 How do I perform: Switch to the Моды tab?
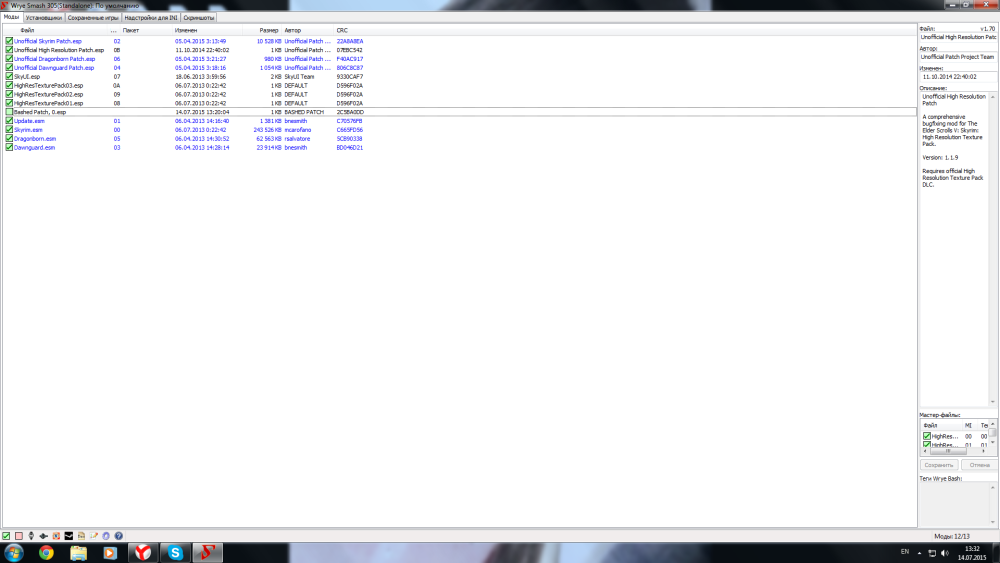[x=11, y=17]
